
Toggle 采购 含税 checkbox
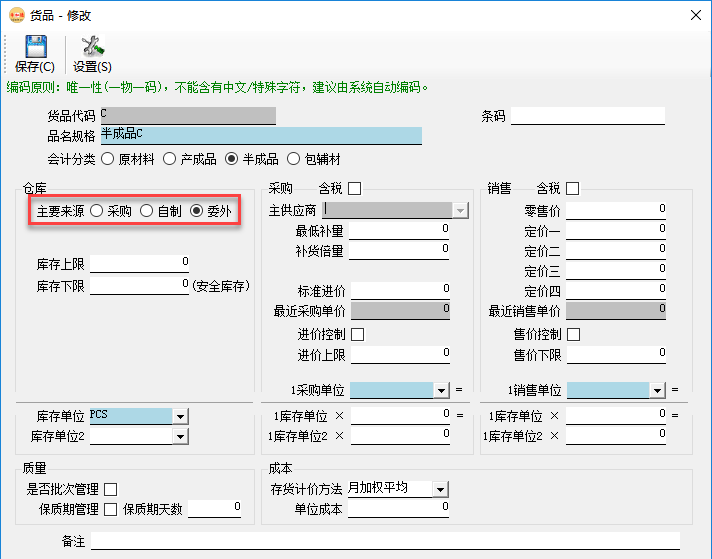(x=355, y=188)
